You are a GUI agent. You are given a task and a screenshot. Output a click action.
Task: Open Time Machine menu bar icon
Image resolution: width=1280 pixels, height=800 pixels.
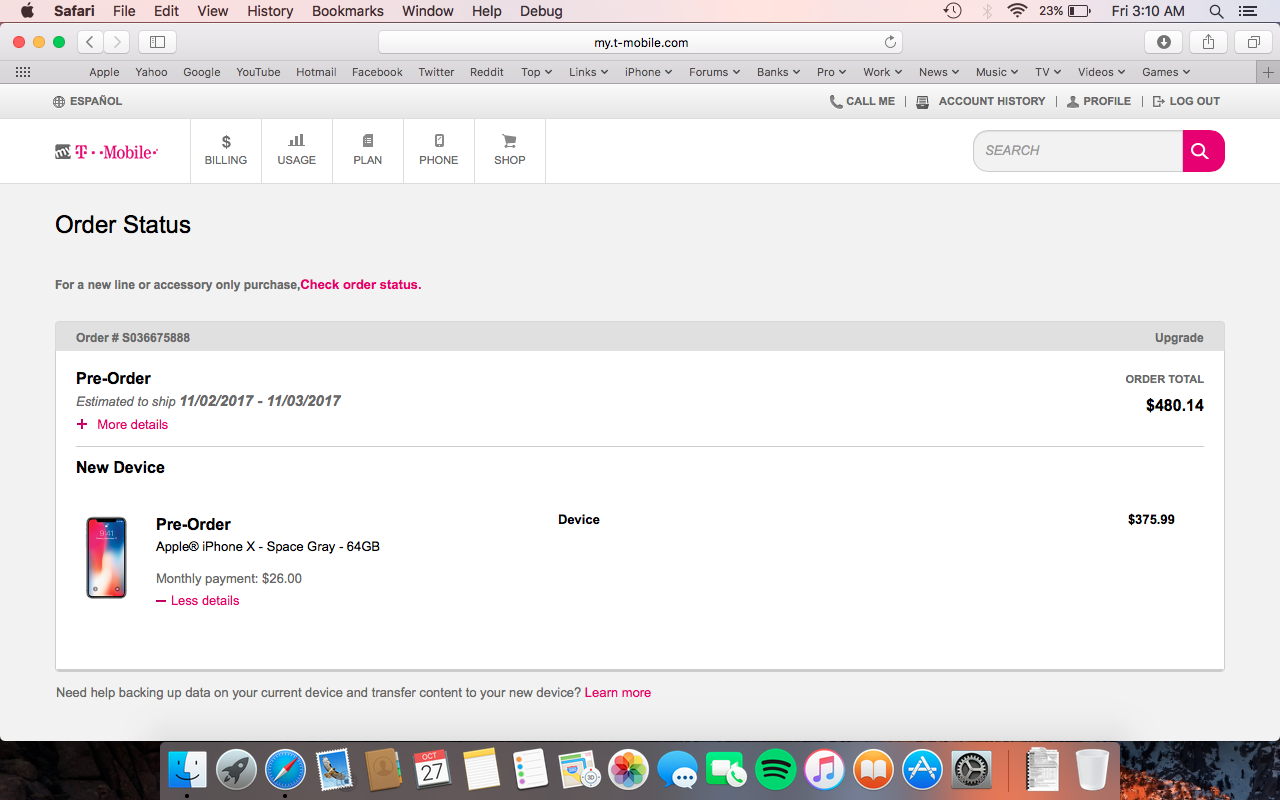point(953,11)
